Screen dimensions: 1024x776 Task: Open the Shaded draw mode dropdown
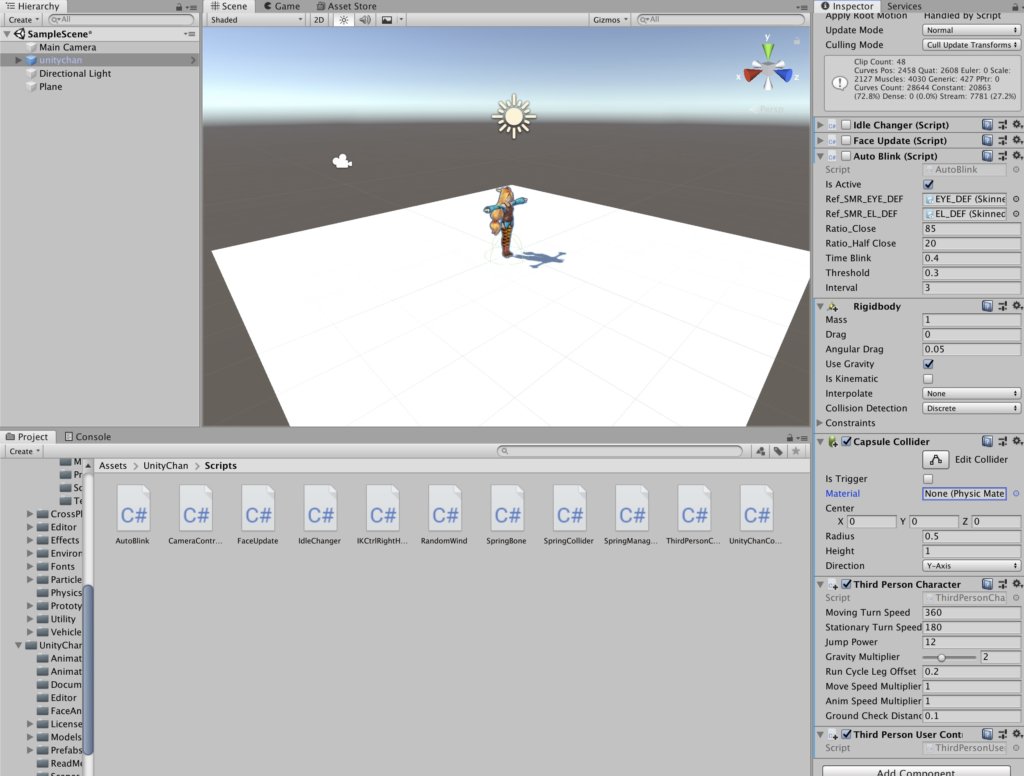pos(256,19)
